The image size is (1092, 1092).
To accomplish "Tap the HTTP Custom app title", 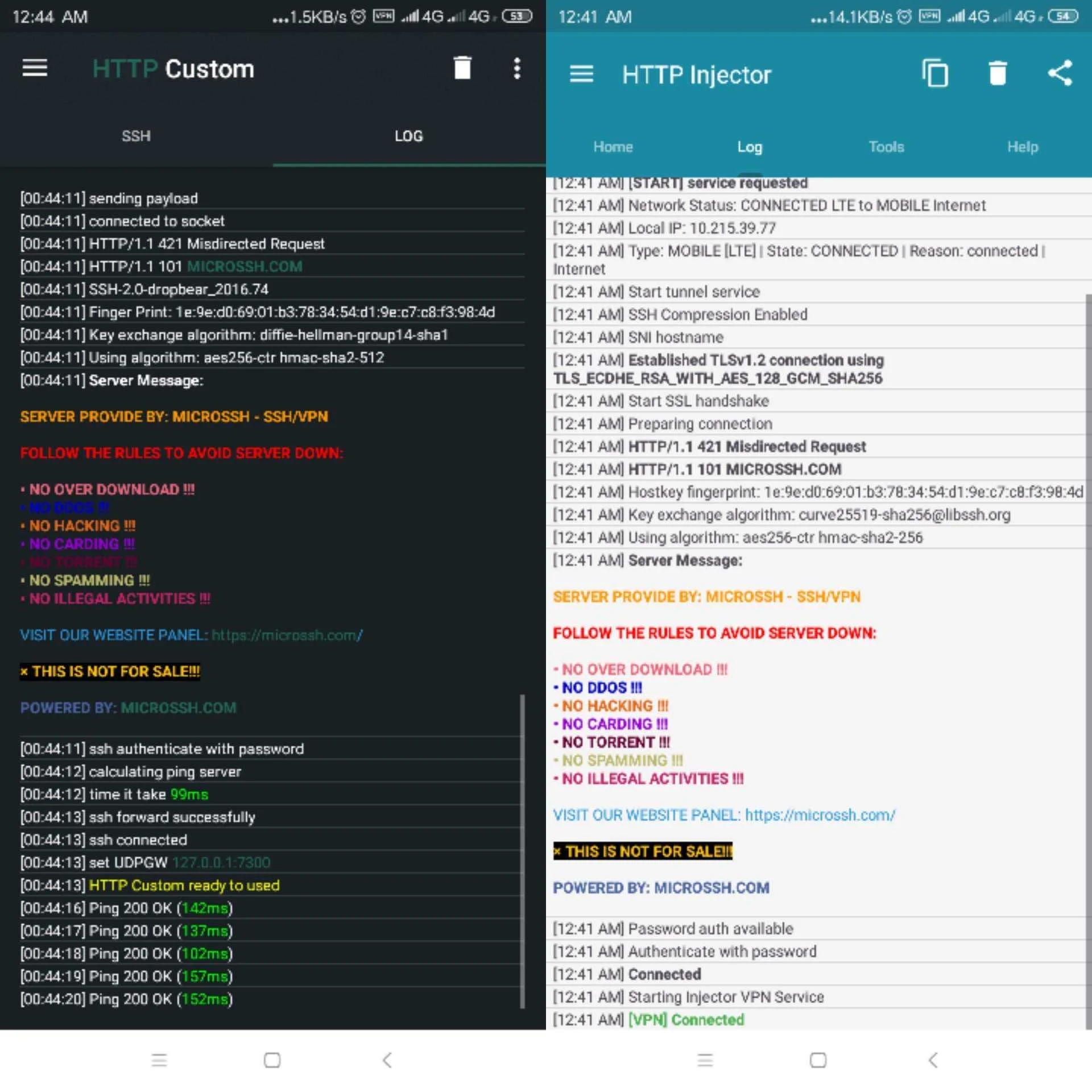I will 173,69.
